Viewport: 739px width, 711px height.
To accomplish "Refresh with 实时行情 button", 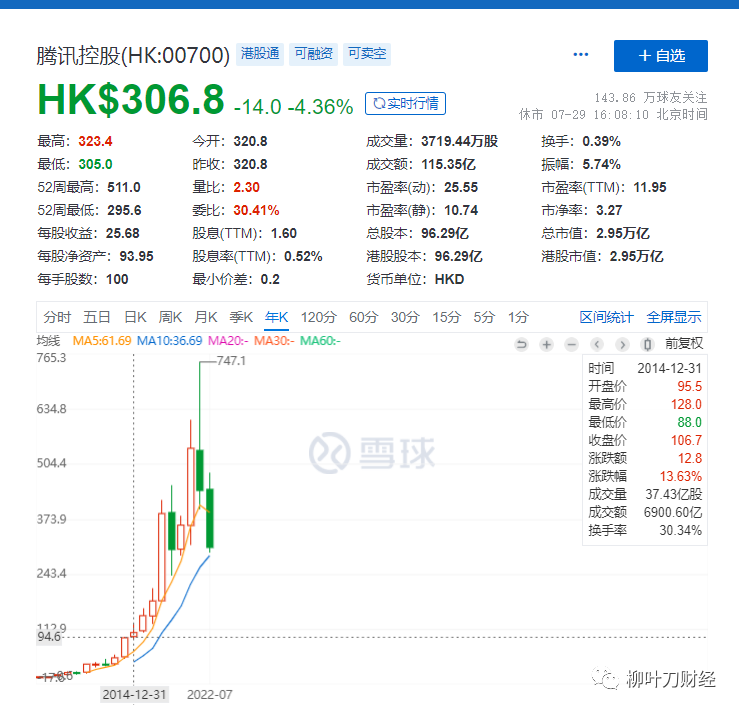I will 405,103.
